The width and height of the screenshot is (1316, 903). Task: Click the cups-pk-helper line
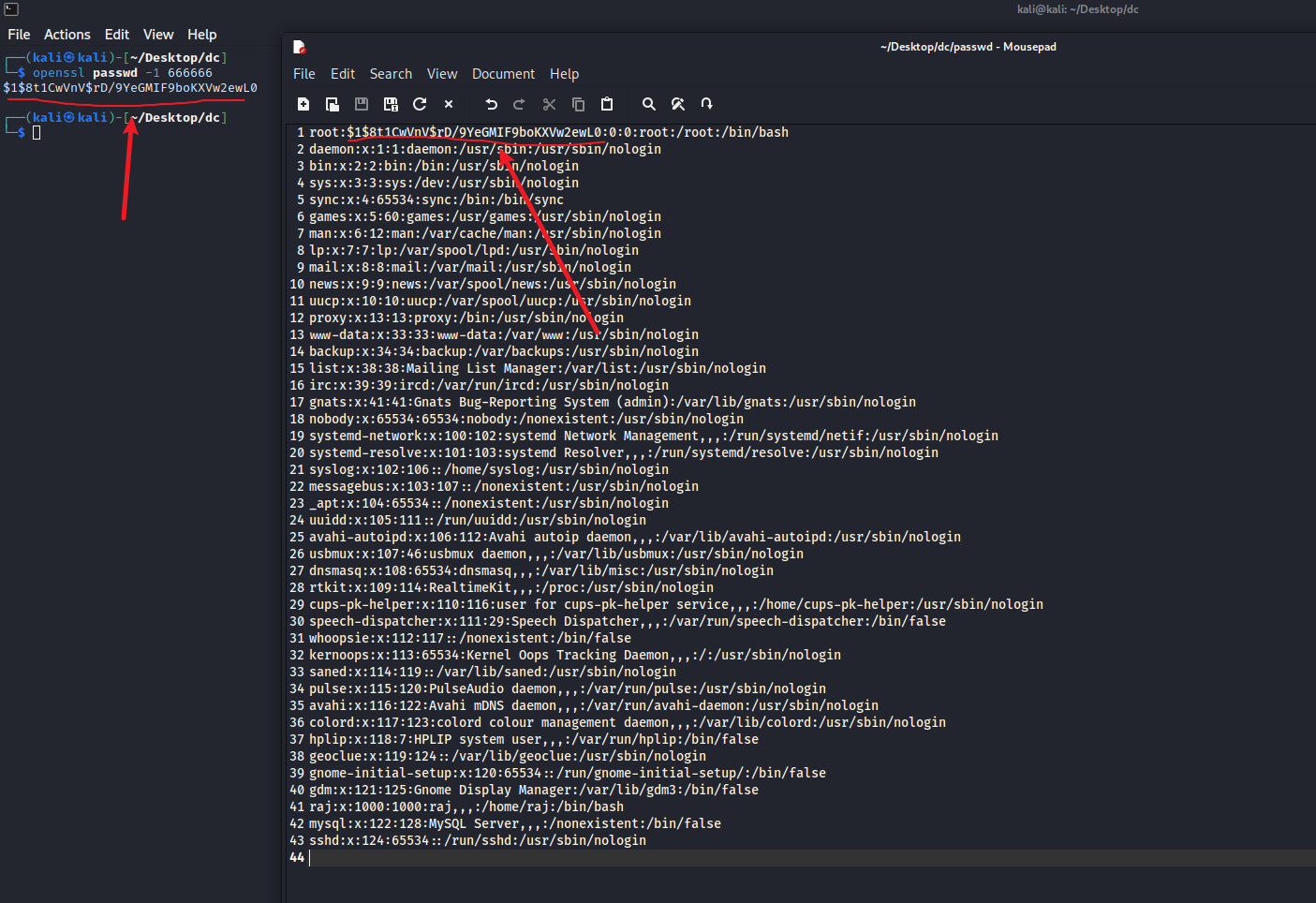pos(676,604)
